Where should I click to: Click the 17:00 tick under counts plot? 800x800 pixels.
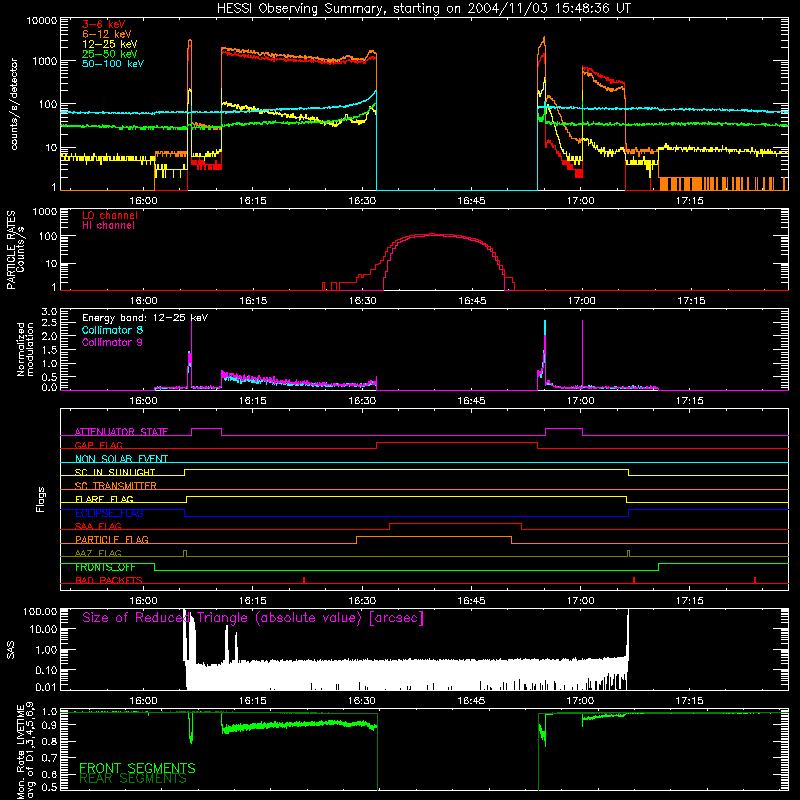pyautogui.click(x=581, y=201)
